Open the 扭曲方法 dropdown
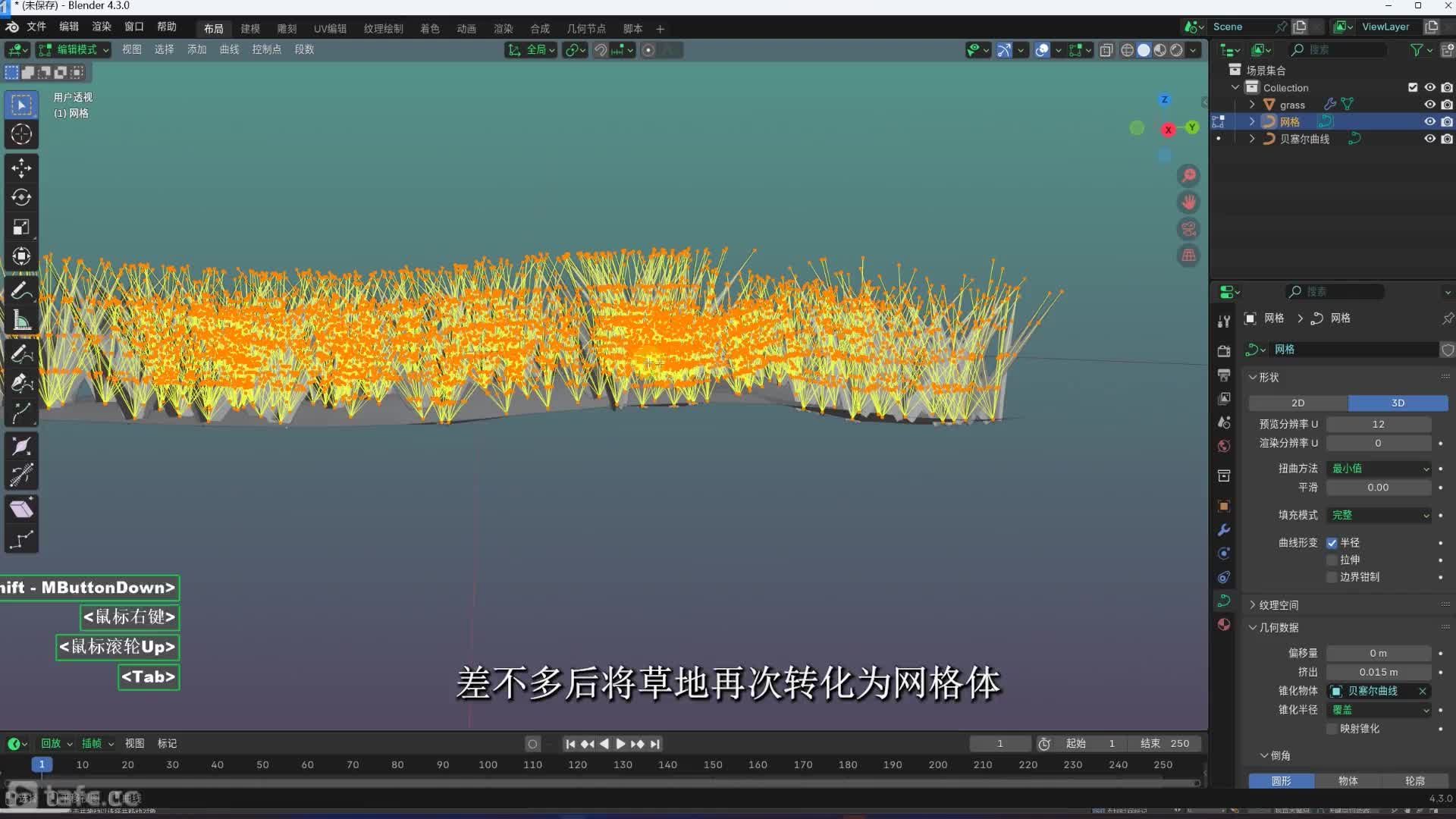The image size is (1456, 819). (x=1379, y=469)
